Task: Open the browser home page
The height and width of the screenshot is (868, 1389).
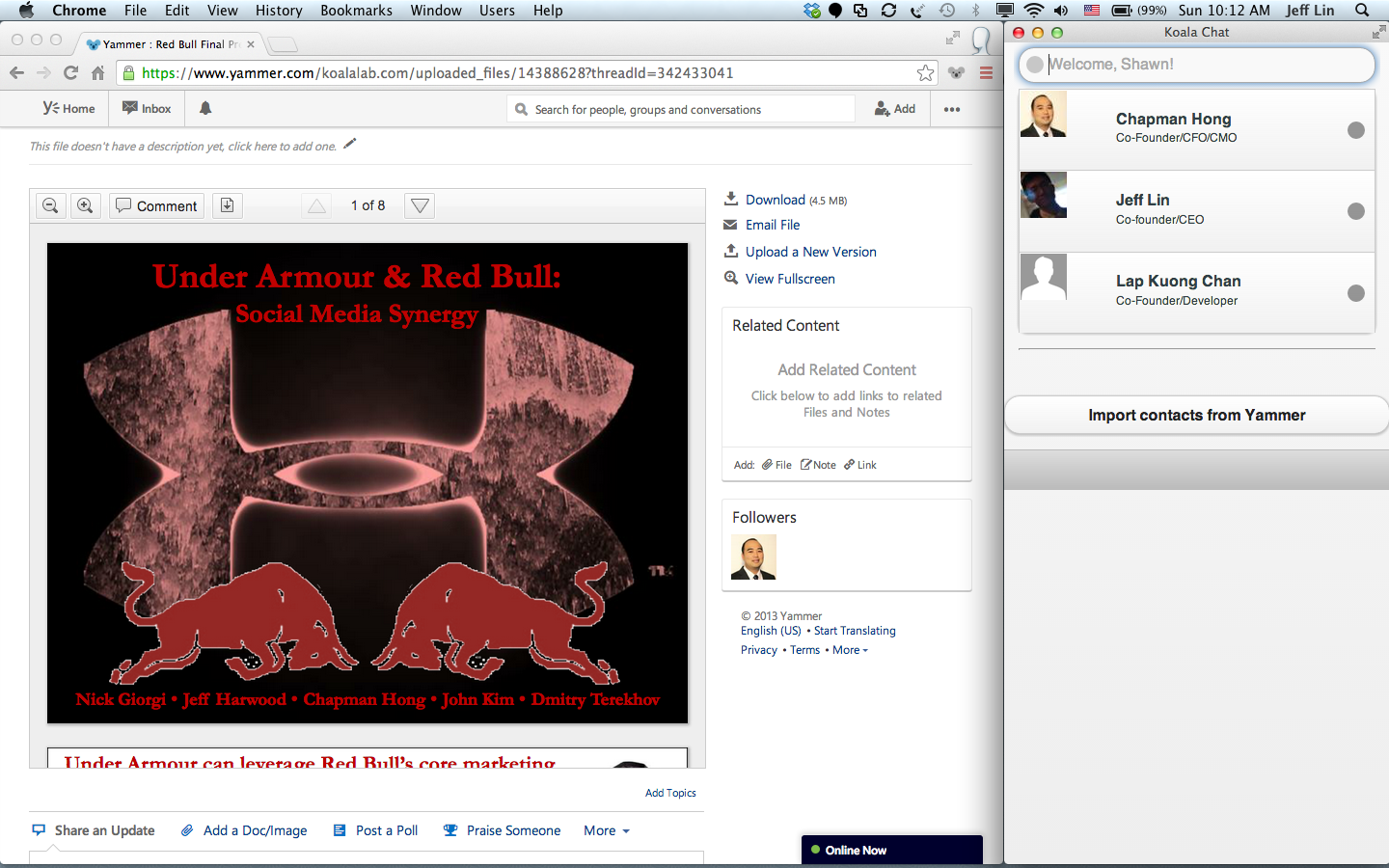Action: pos(97,73)
